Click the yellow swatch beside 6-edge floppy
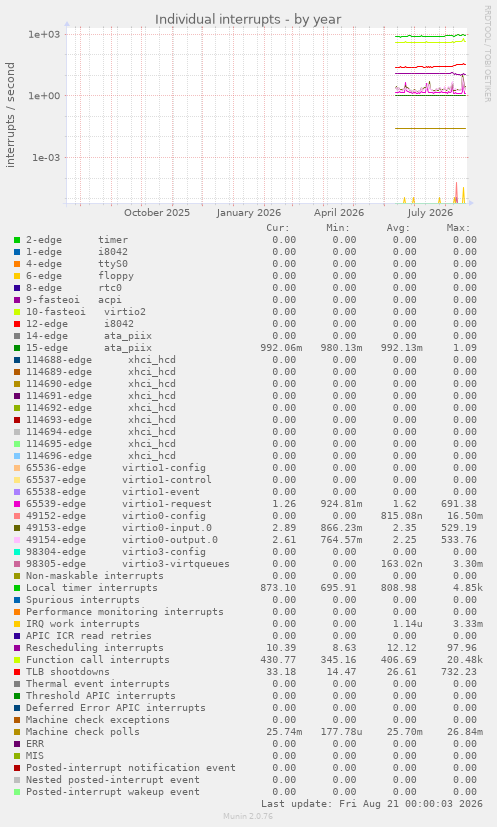Viewport: 497px width, 827px height. coord(17,276)
